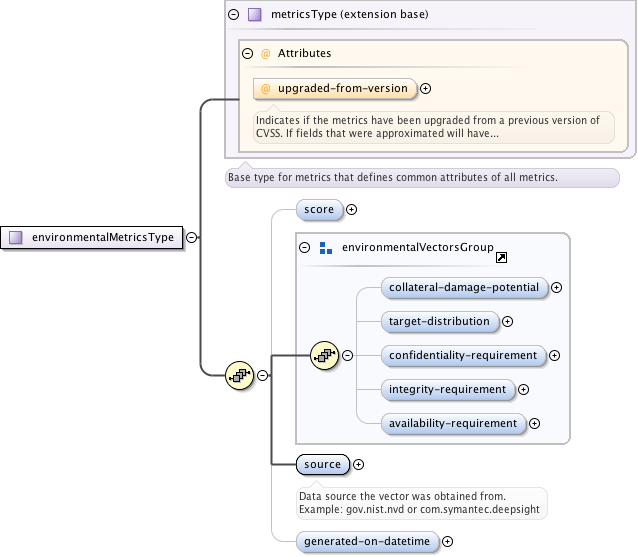
Task: Expand the score element
Action: click(351, 210)
